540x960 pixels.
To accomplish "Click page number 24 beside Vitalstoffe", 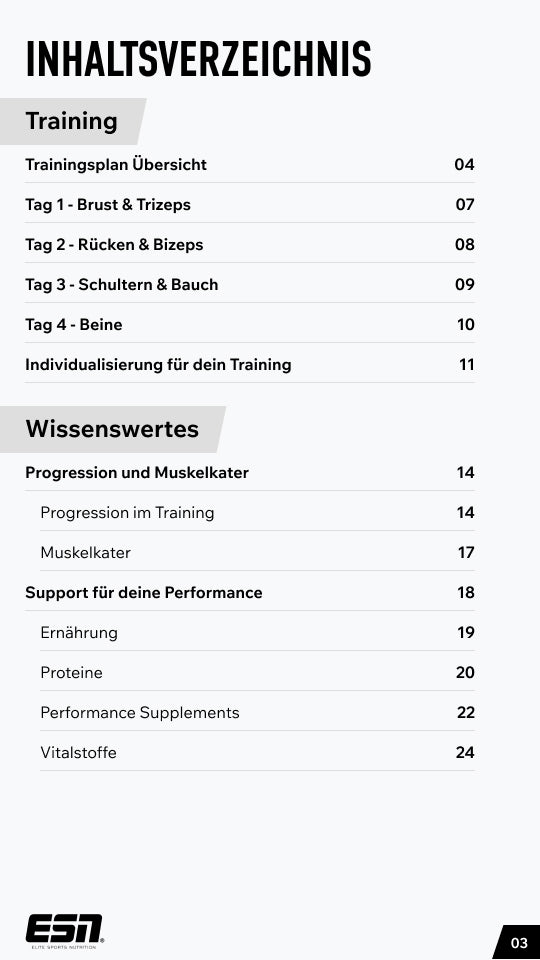I will click(x=465, y=752).
